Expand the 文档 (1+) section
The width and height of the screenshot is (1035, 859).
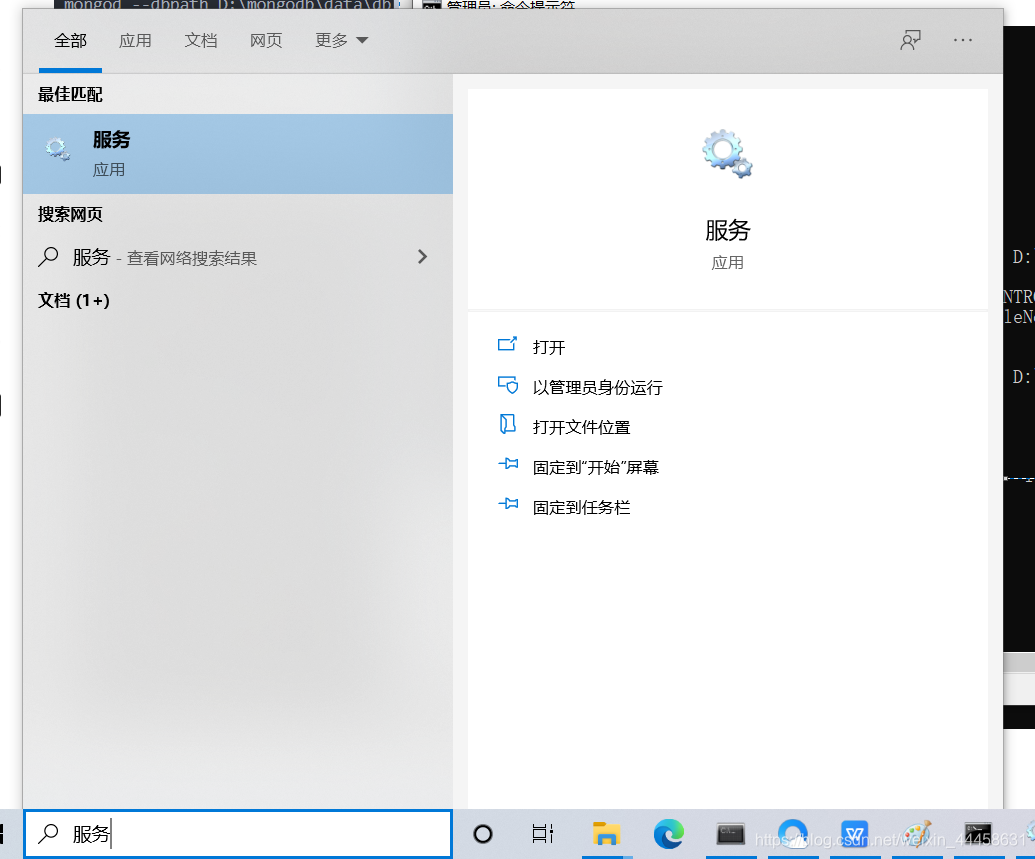74,300
